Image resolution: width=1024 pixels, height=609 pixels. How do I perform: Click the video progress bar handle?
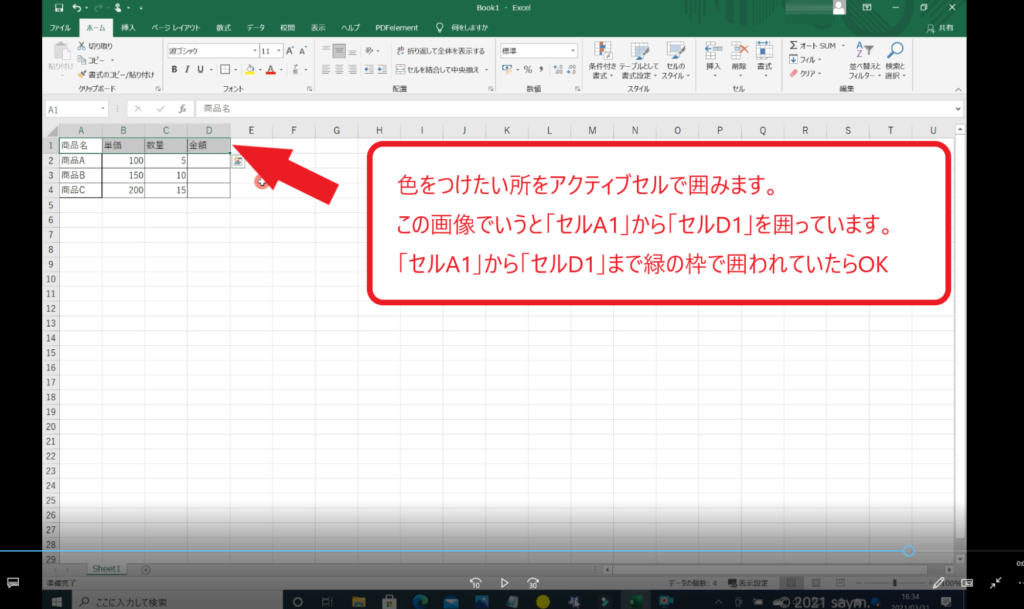[908, 551]
